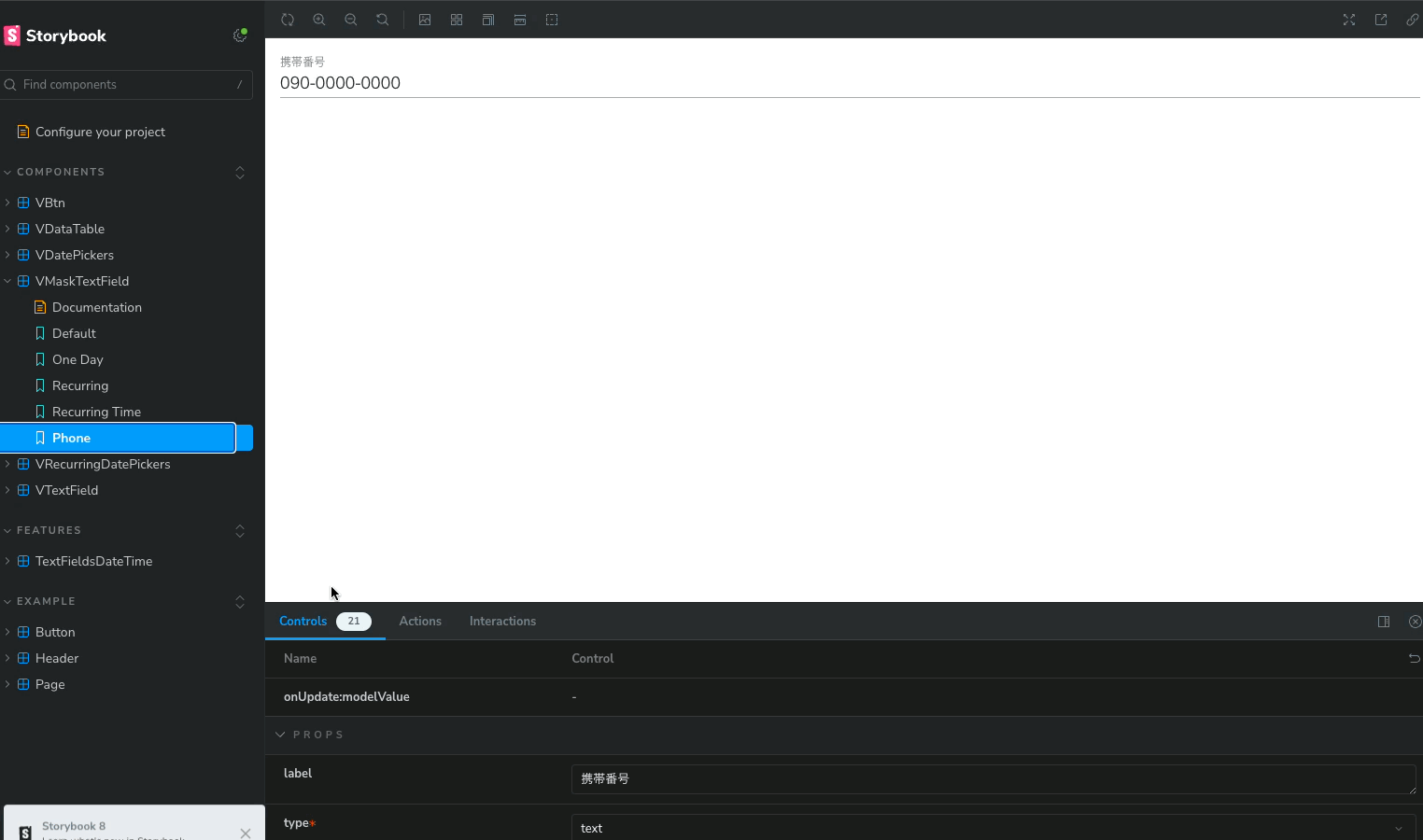The height and width of the screenshot is (840, 1423).
Task: Change the preview background
Action: [425, 20]
